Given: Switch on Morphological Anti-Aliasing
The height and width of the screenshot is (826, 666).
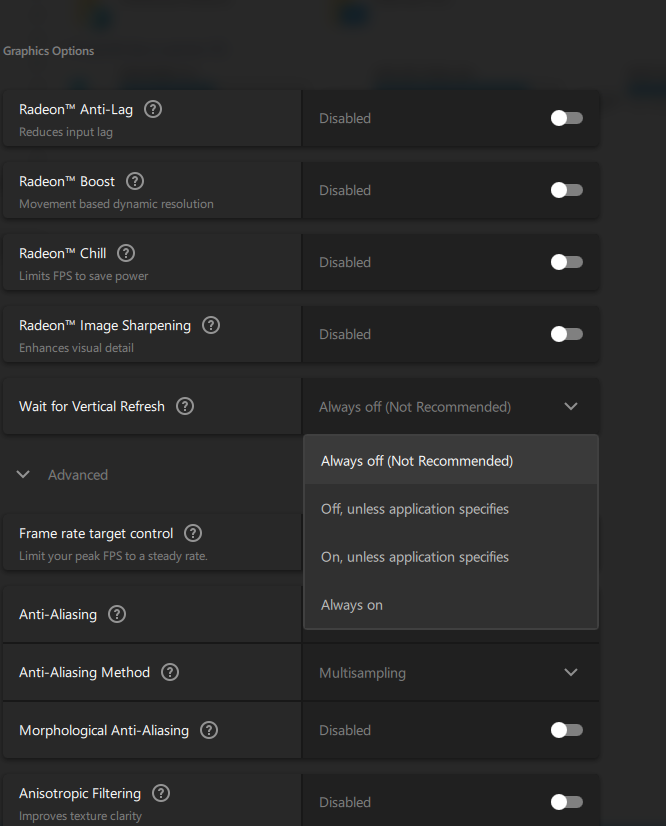Looking at the screenshot, I should (566, 730).
